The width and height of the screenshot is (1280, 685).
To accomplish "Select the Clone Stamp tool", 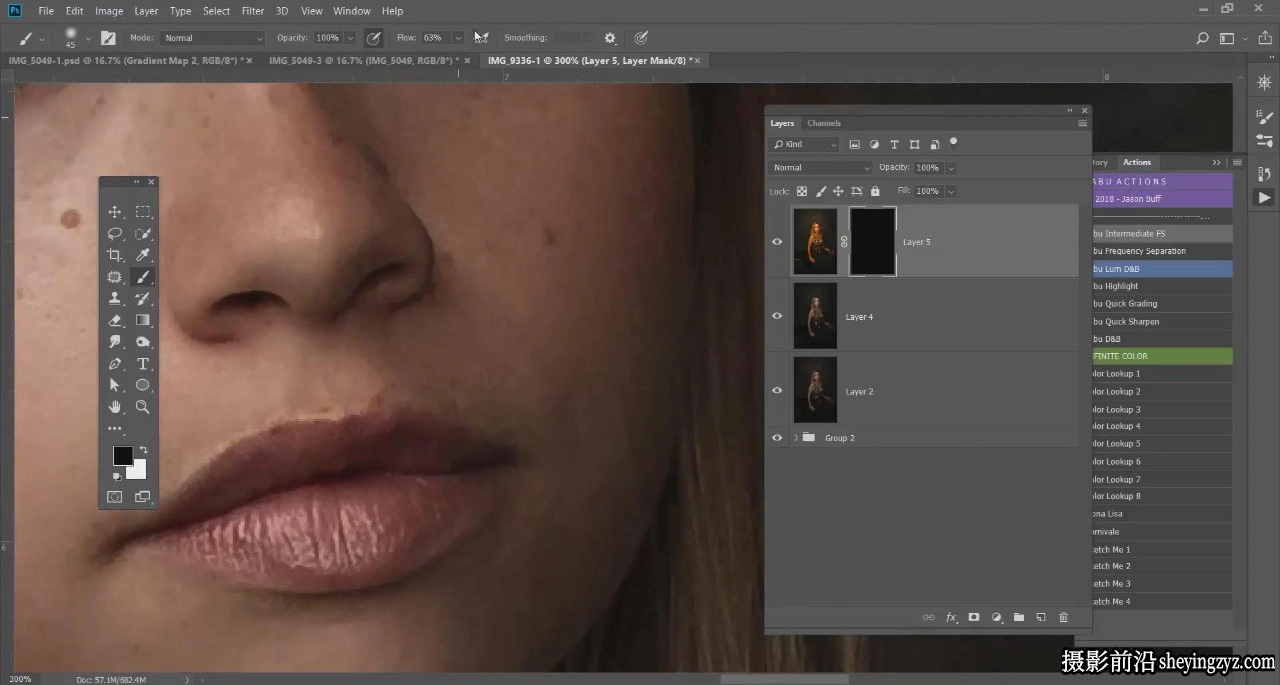I will coord(115,299).
